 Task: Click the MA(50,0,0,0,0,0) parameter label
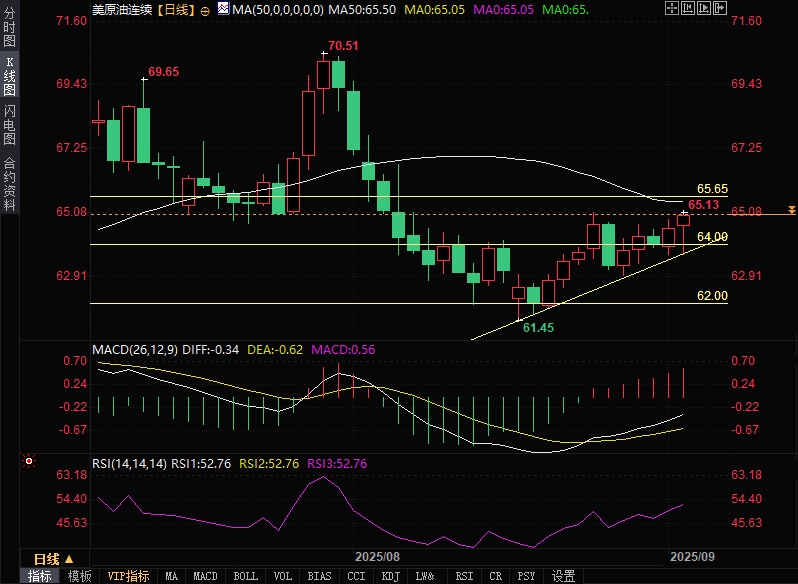pyautogui.click(x=278, y=9)
